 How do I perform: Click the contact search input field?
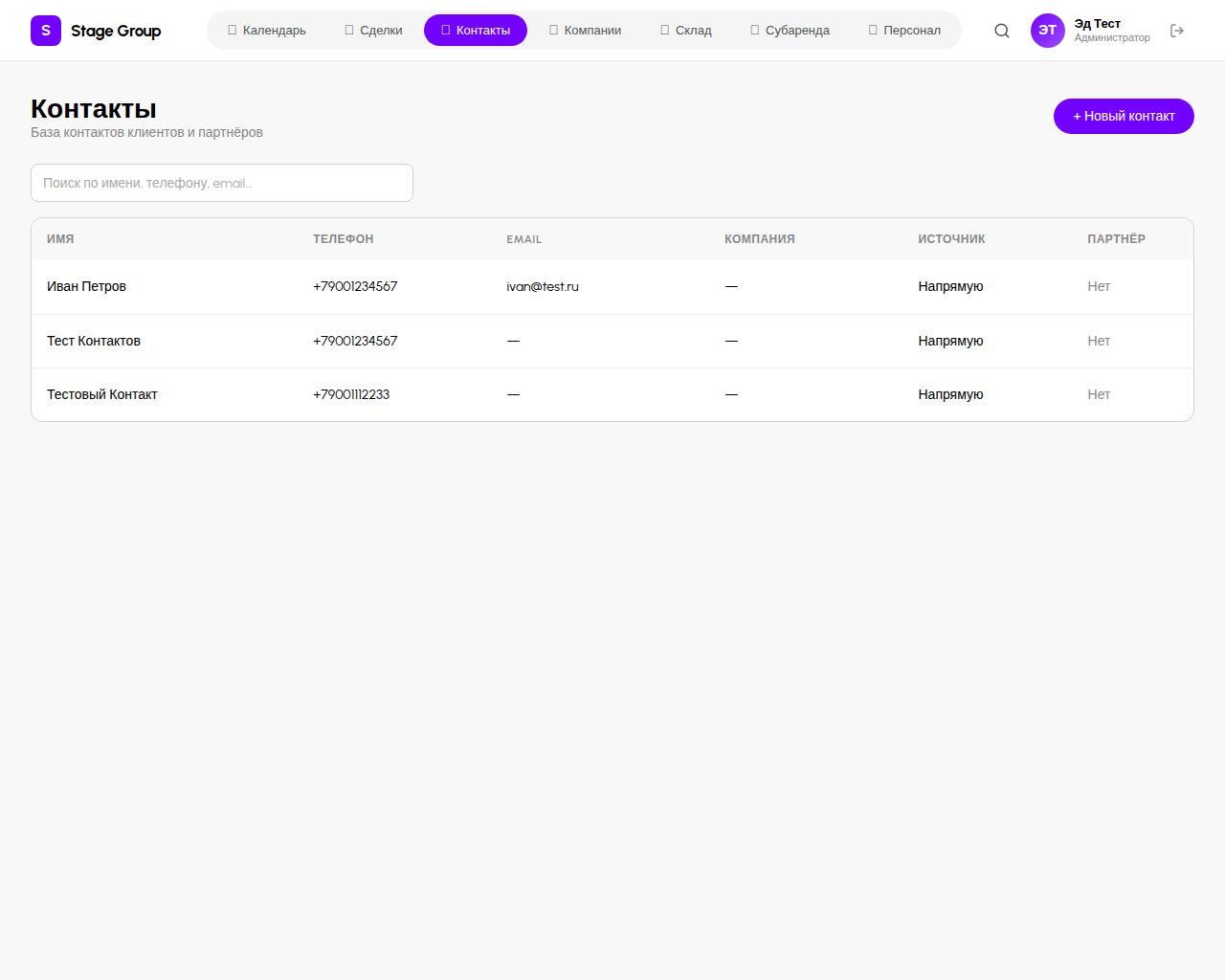click(222, 183)
